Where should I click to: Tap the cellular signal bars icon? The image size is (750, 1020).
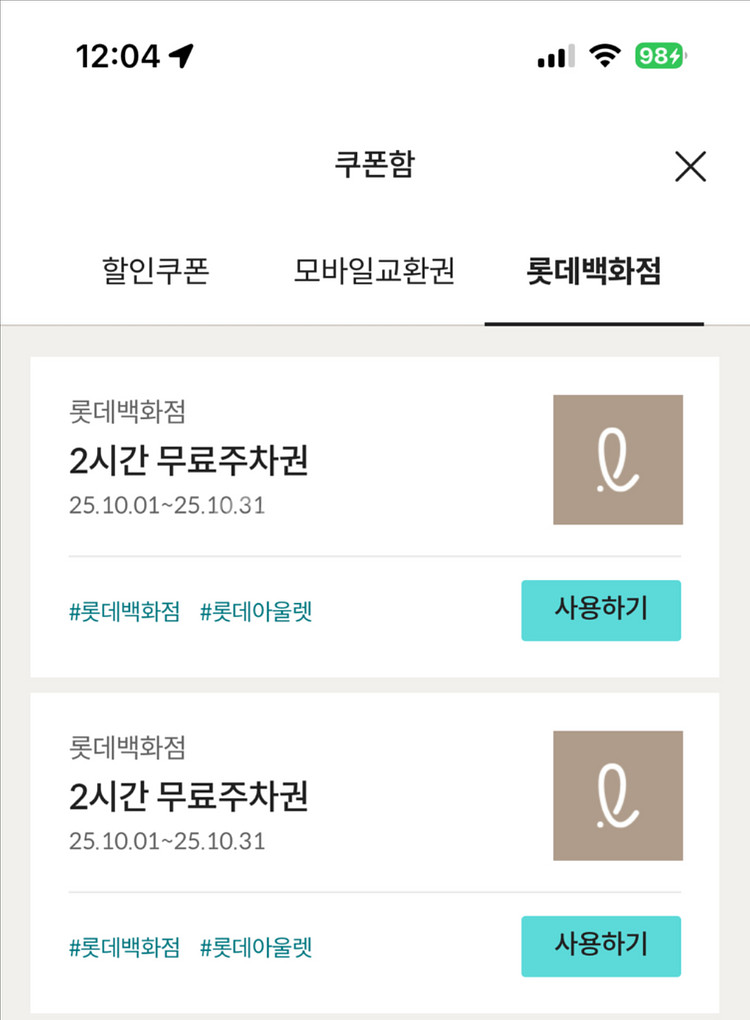tap(555, 57)
